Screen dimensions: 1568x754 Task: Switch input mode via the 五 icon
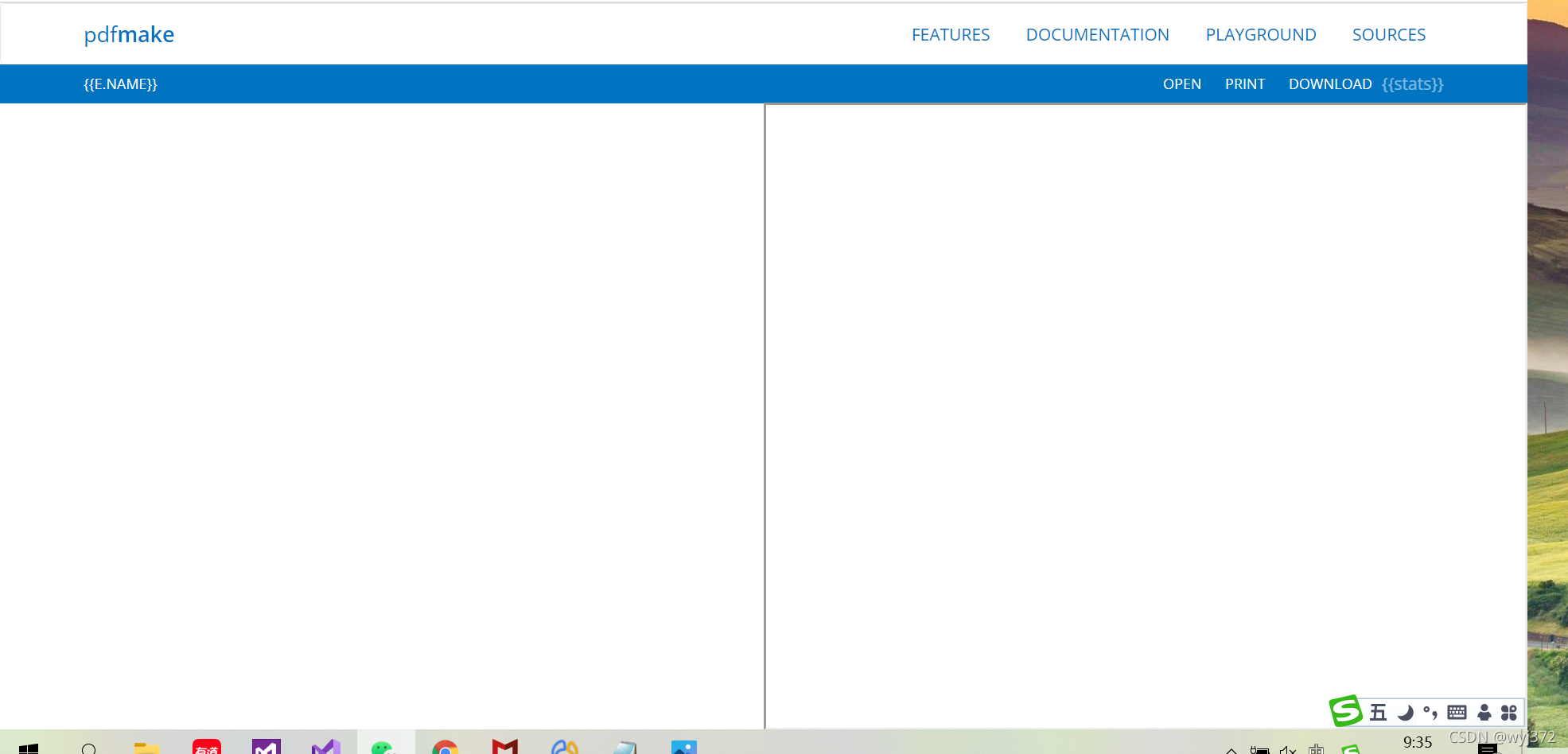pyautogui.click(x=1378, y=712)
